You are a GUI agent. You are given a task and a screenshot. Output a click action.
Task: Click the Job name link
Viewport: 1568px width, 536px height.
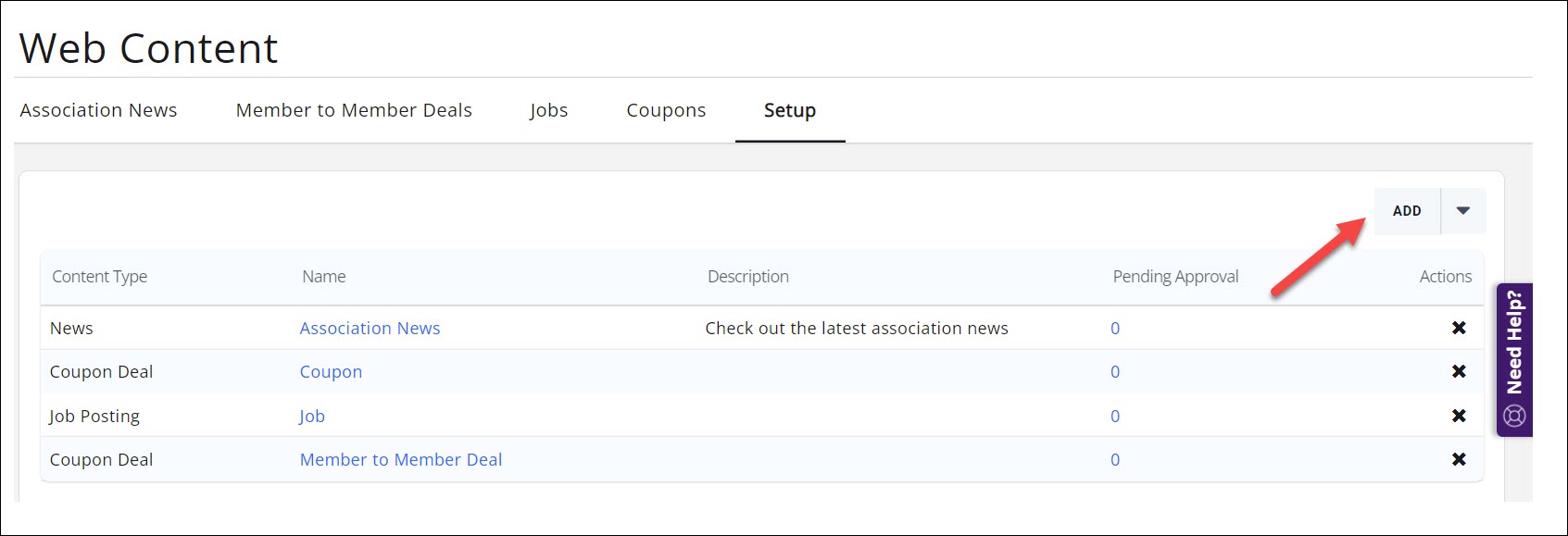click(x=312, y=417)
